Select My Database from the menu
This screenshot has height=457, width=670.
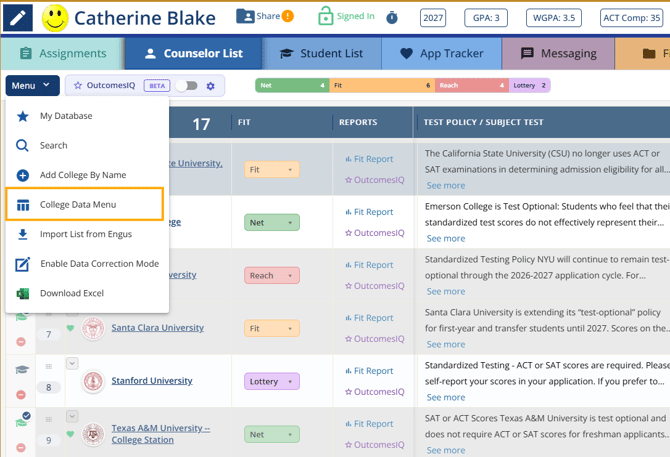coord(85,116)
